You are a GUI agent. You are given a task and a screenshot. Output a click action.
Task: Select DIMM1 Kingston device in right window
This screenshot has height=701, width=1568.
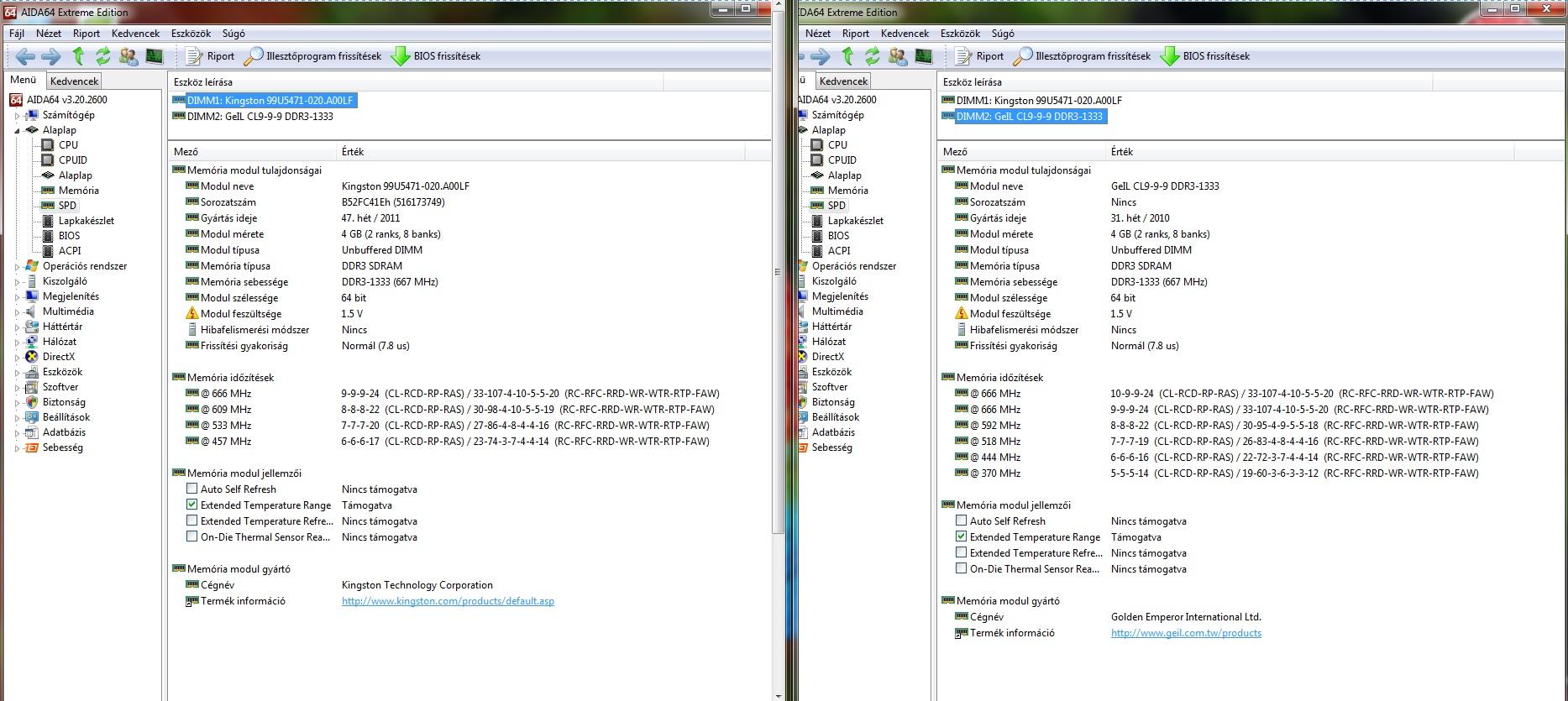tap(1039, 101)
